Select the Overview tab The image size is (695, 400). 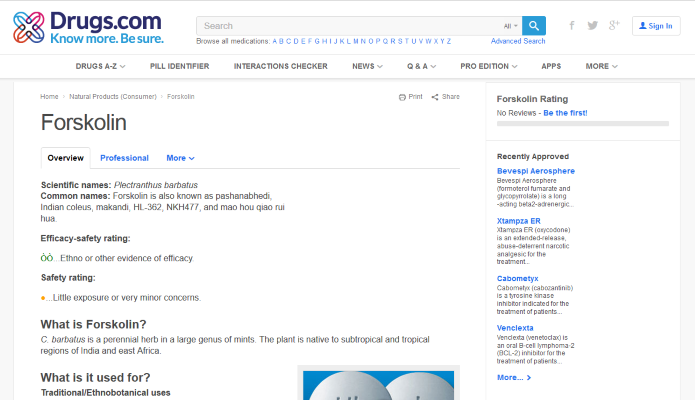66,158
